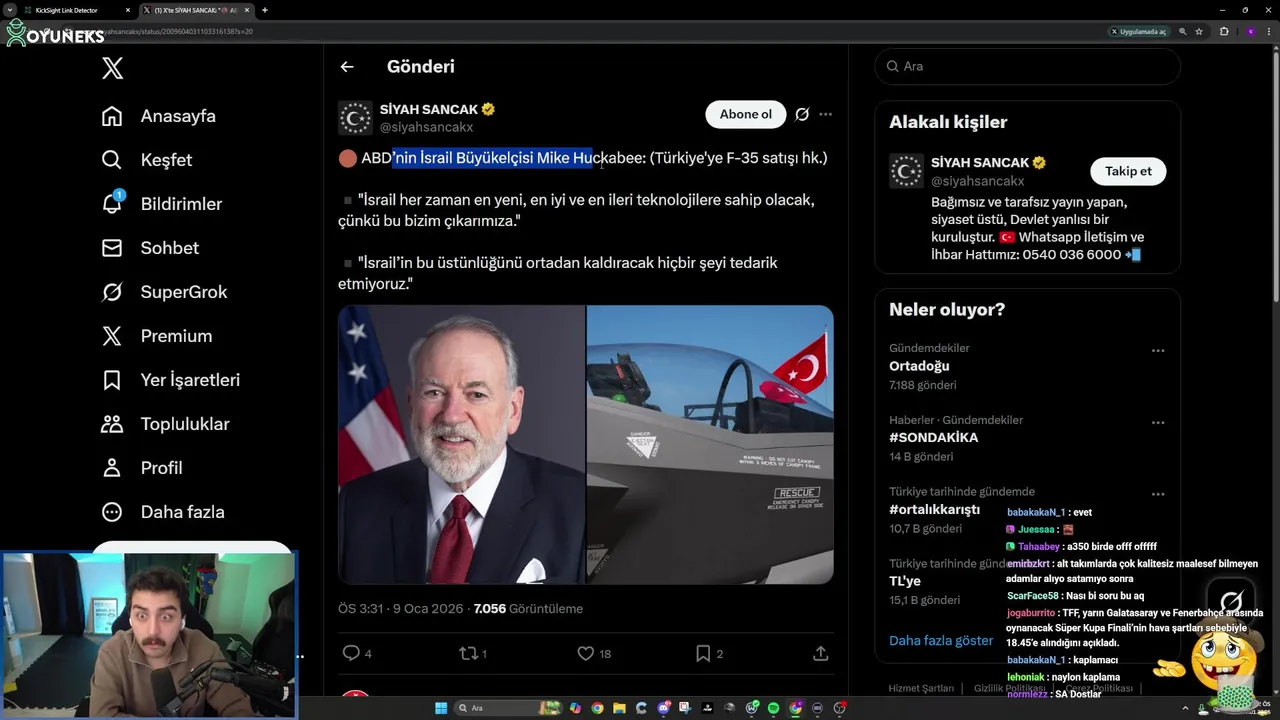Screen dimensions: 1280x720
Task: Open browser extensions puzzle icon
Action: [1224, 32]
